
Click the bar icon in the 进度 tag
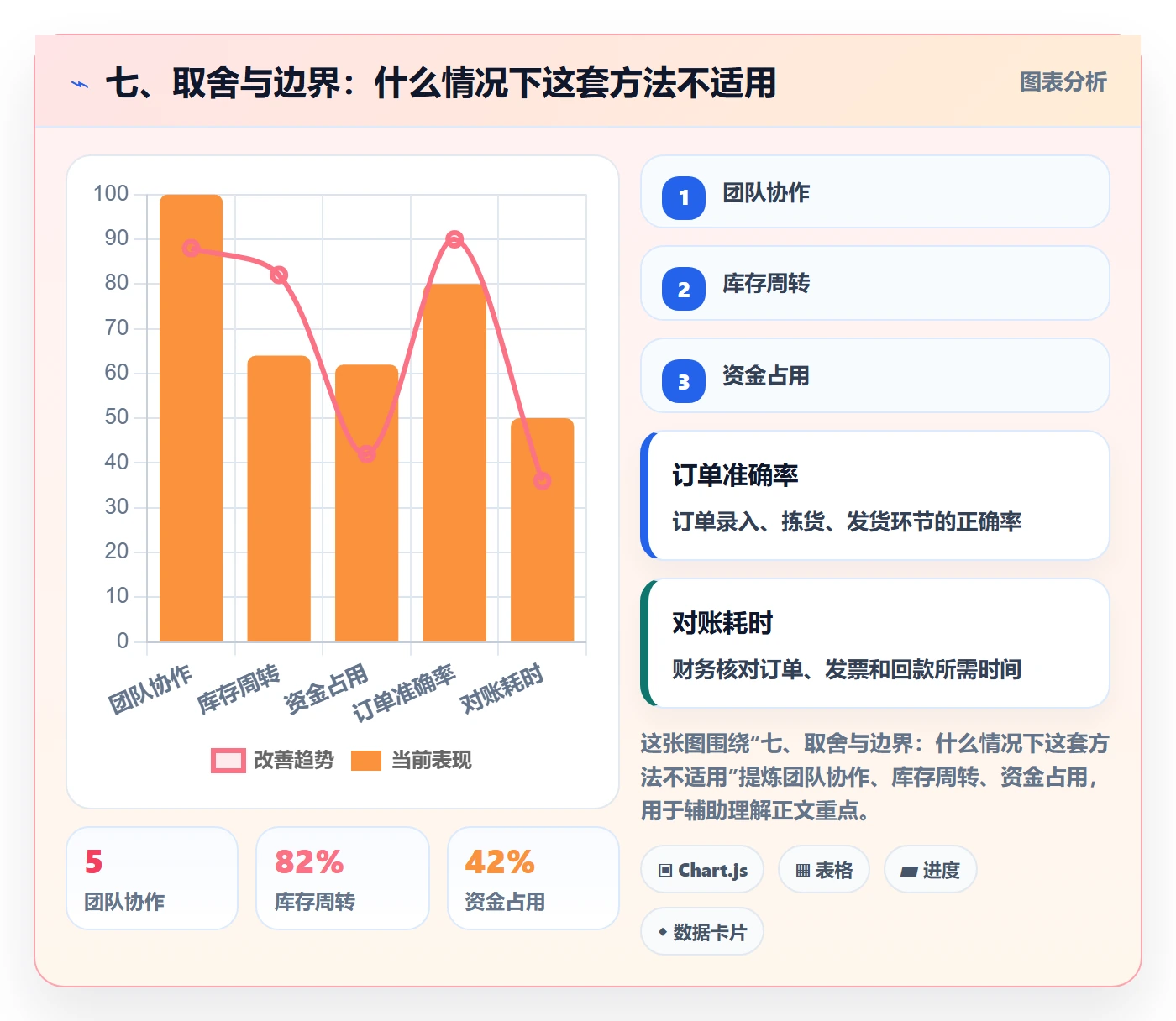909,872
